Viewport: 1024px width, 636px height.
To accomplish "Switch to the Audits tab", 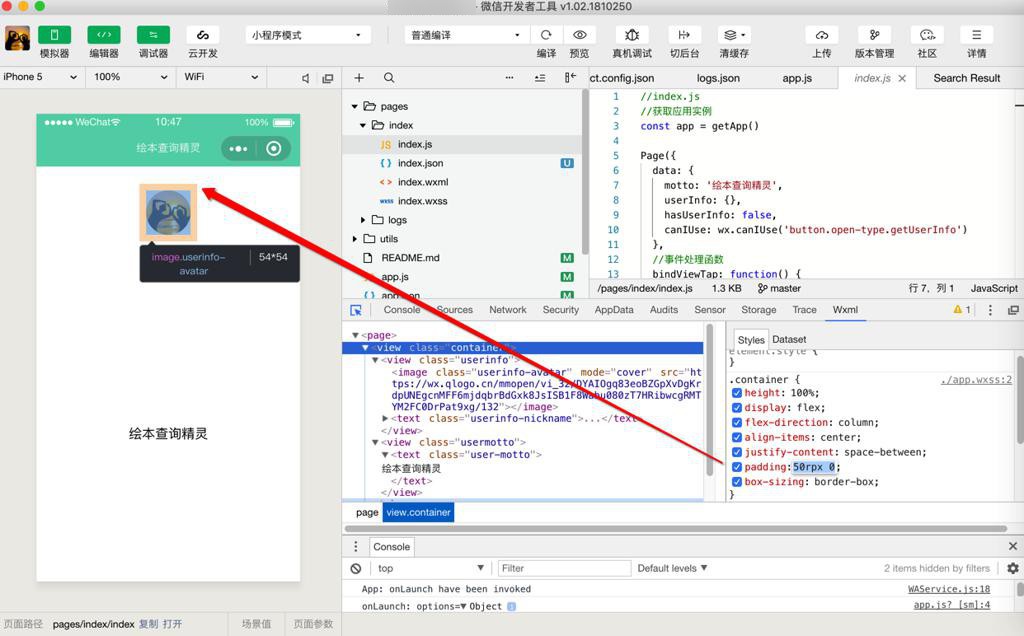I will click(x=664, y=310).
